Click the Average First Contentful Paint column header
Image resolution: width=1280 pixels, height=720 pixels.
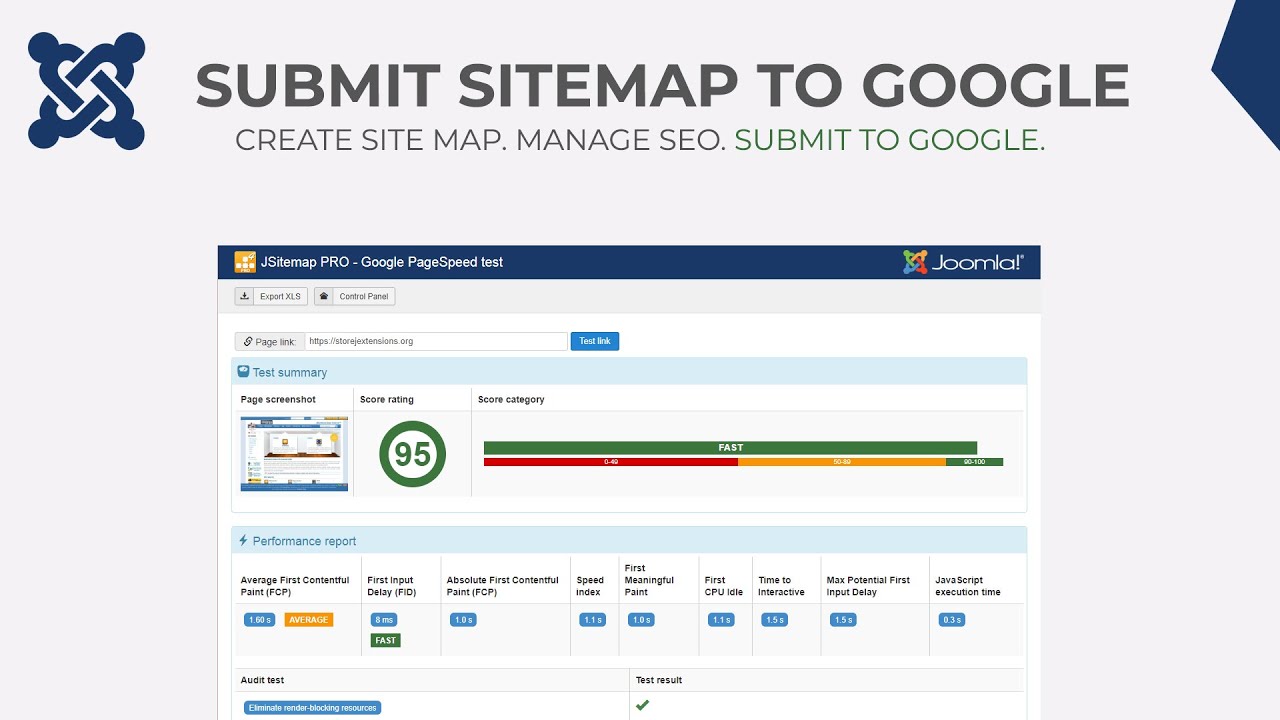(x=295, y=586)
